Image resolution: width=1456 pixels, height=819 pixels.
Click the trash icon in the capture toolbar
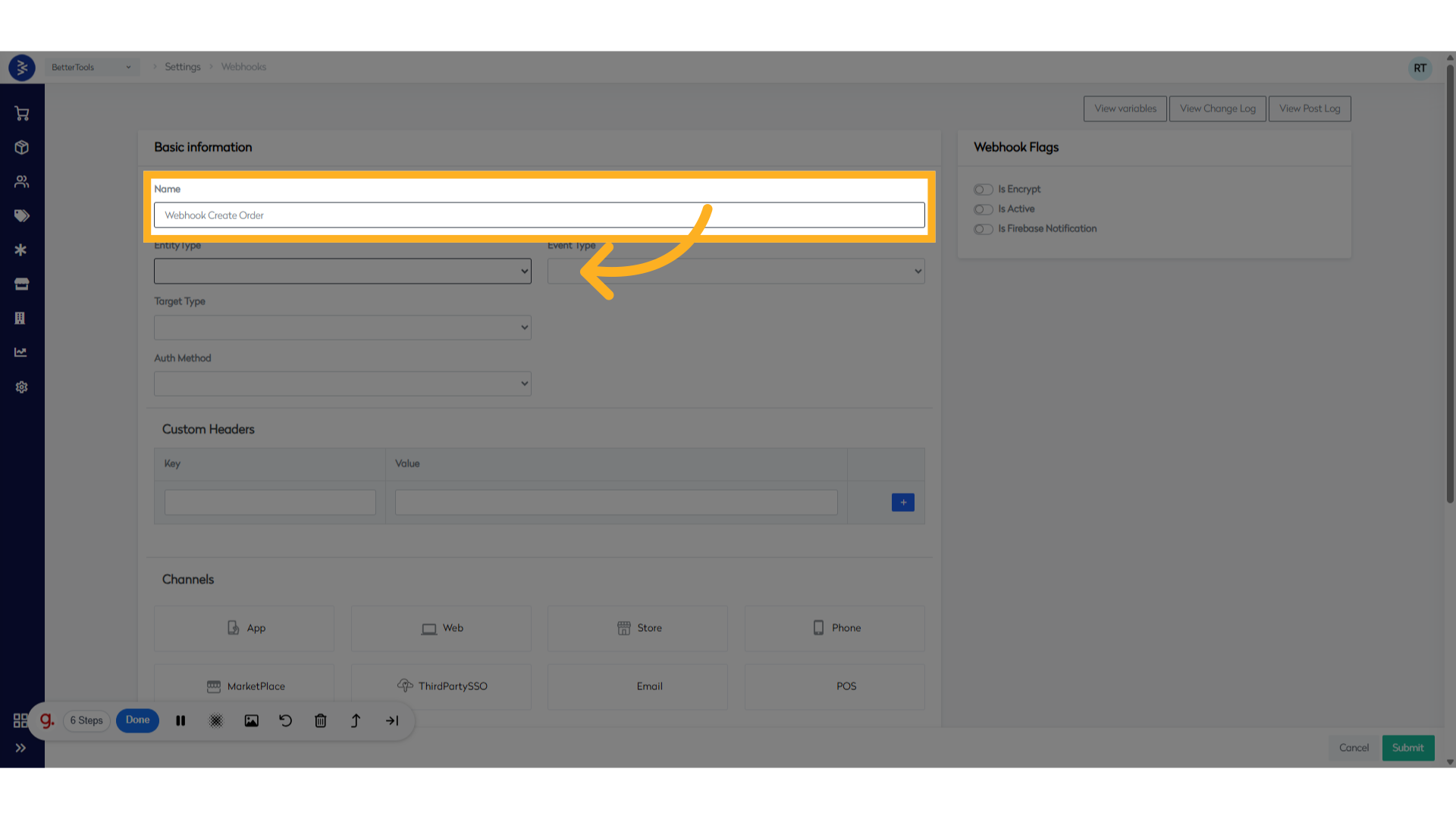click(320, 720)
